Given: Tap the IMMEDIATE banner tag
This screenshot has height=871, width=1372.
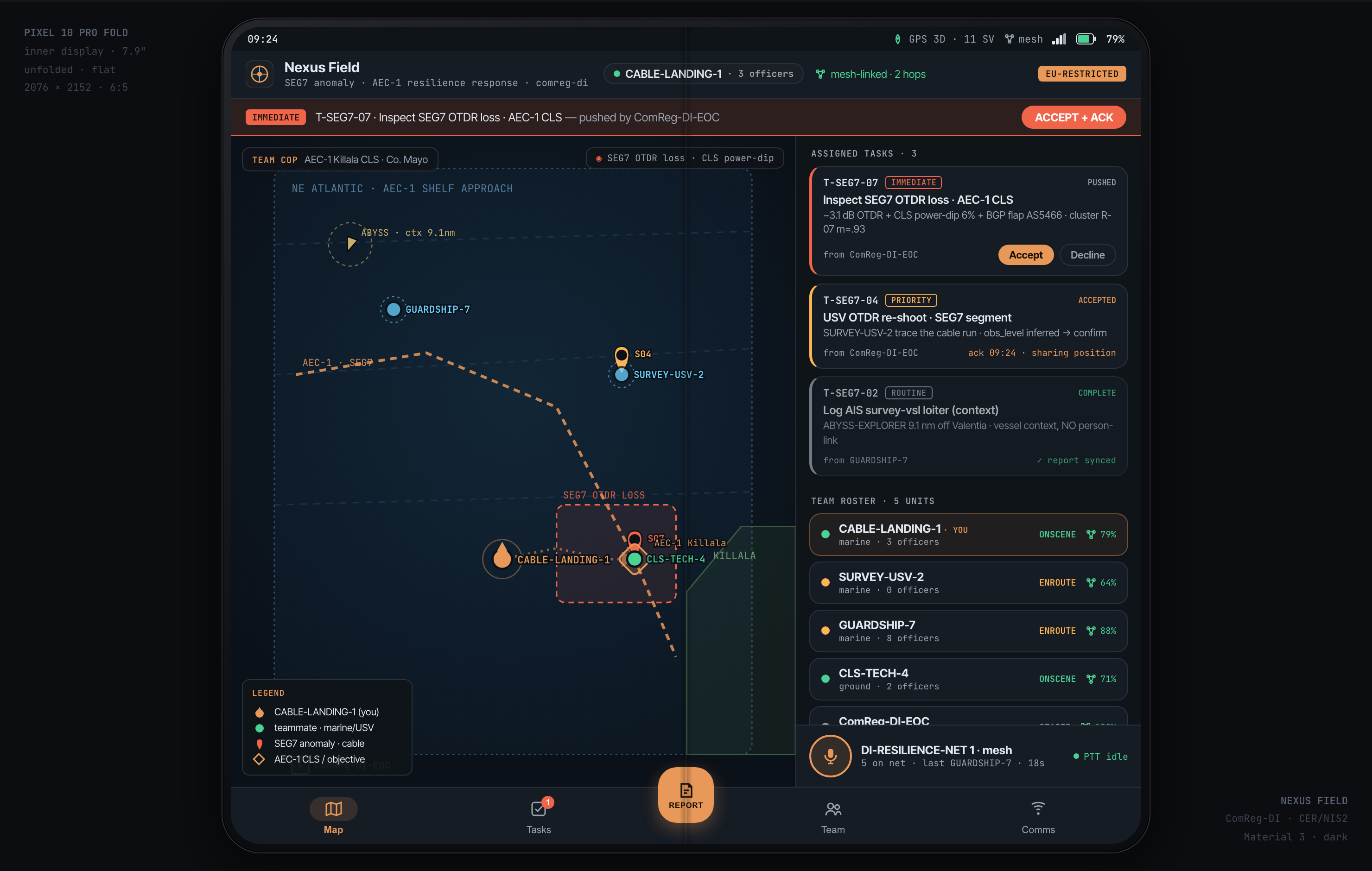Looking at the screenshot, I should [x=276, y=117].
